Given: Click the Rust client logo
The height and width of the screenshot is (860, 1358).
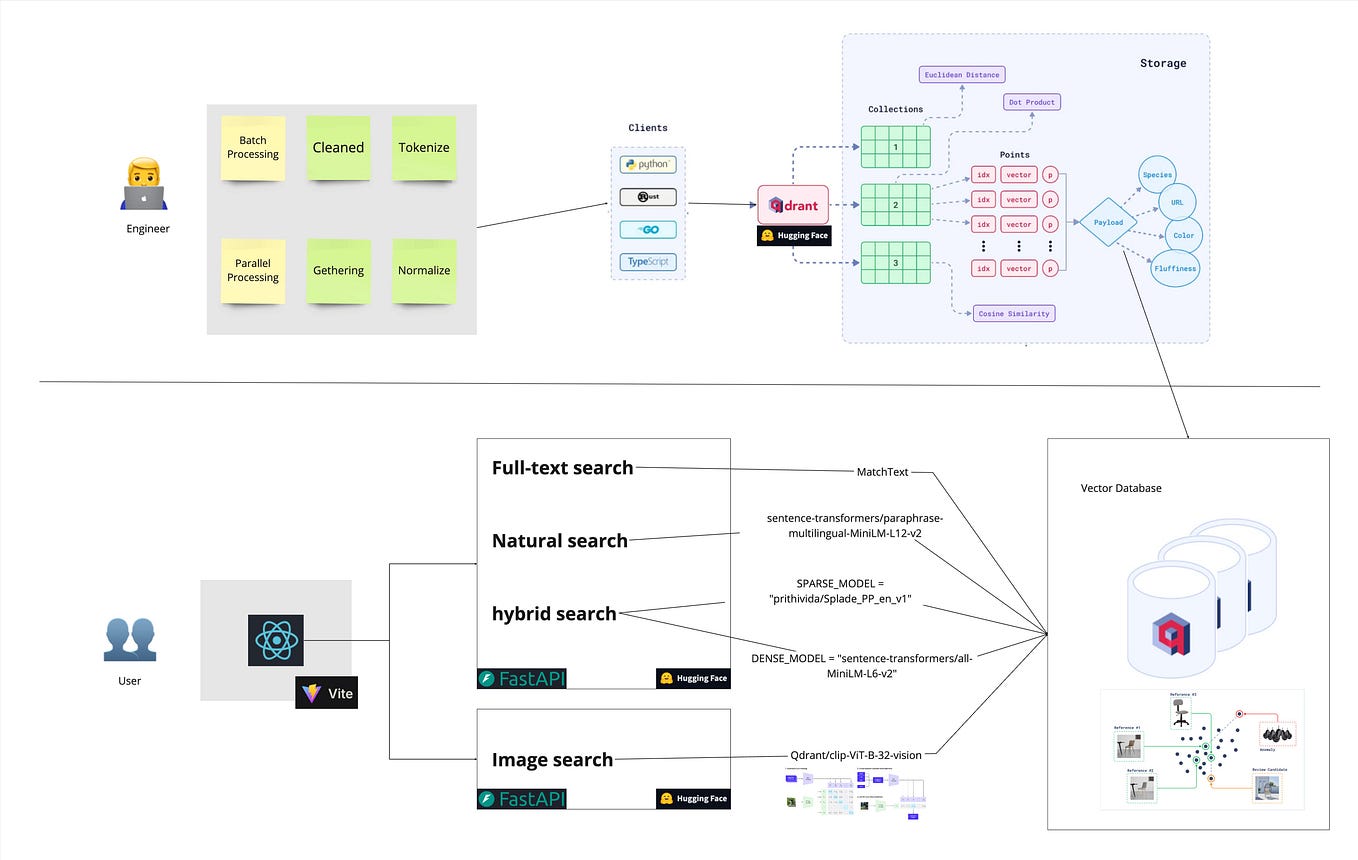Looking at the screenshot, I should coord(648,197).
